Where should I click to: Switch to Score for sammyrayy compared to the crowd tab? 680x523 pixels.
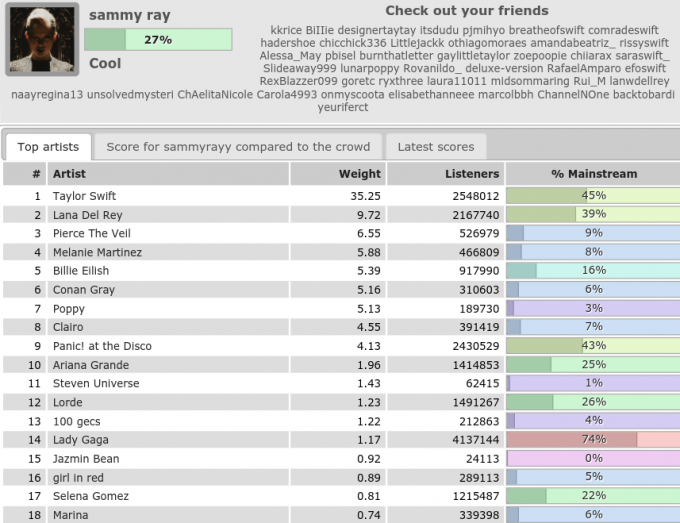(x=238, y=147)
